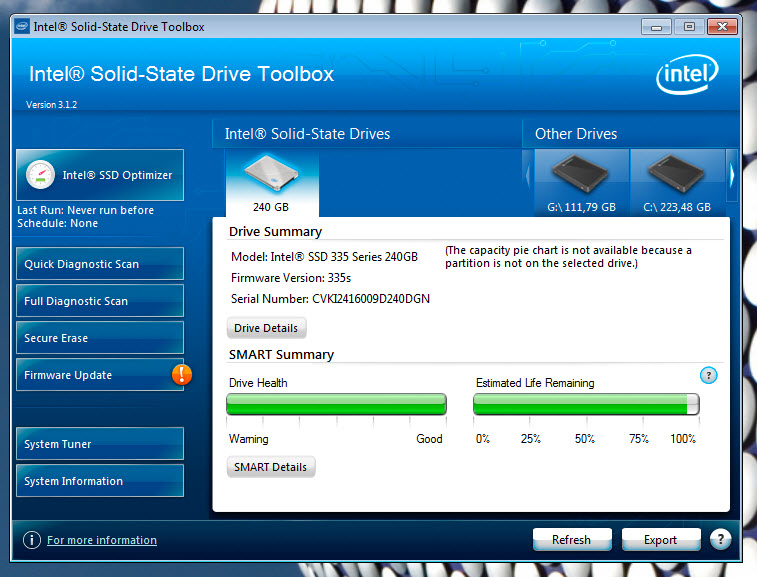Image resolution: width=757 pixels, height=577 pixels.
Task: Show previous drives in Other Drives
Action: 528,176
